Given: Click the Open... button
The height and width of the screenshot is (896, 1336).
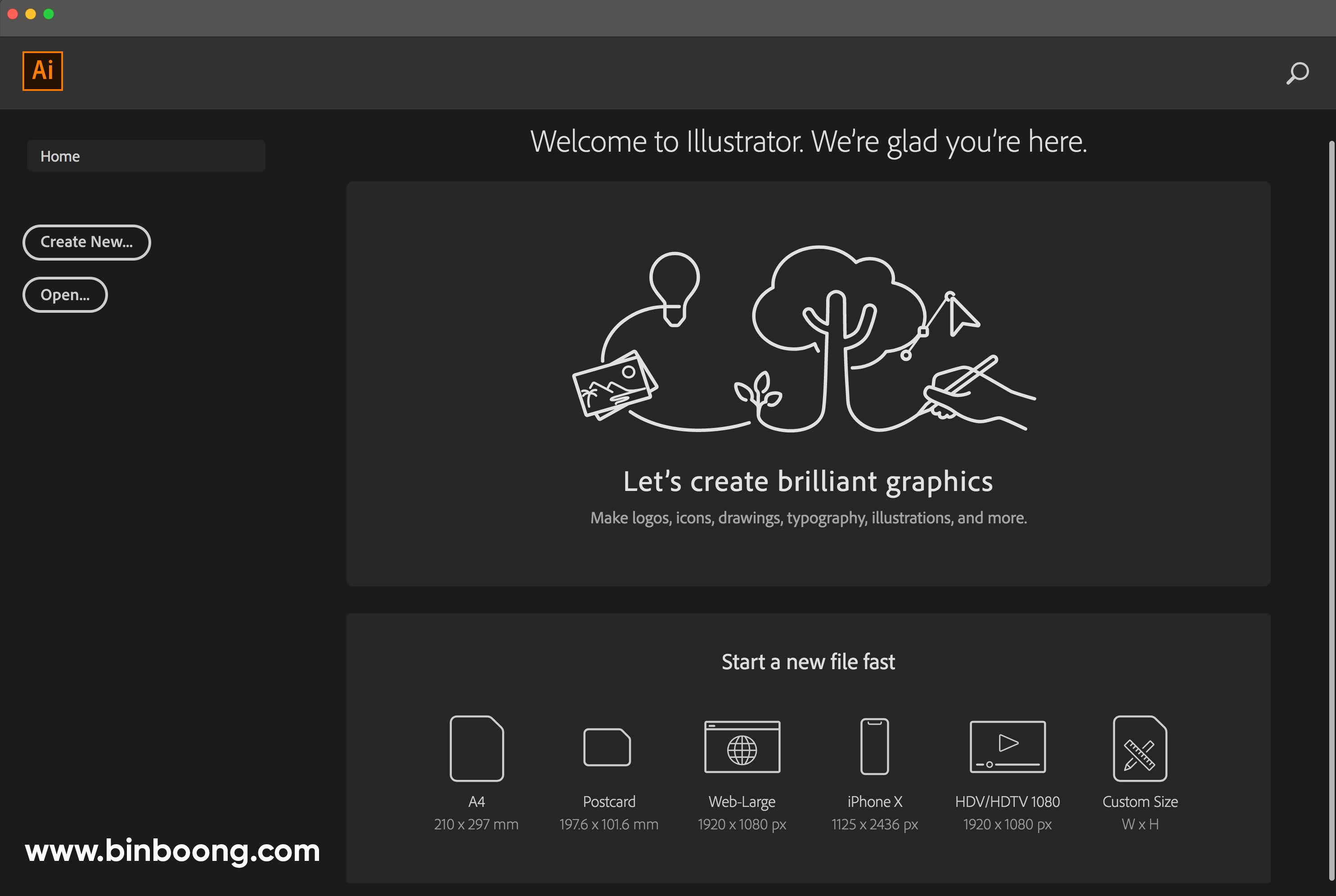Looking at the screenshot, I should click(65, 295).
